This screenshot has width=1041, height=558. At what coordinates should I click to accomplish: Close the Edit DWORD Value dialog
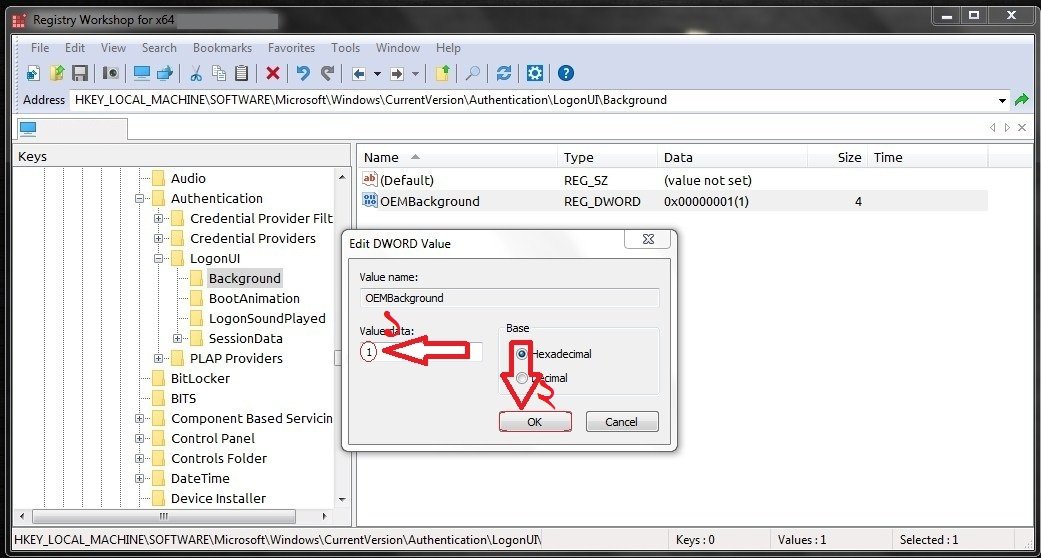click(649, 240)
